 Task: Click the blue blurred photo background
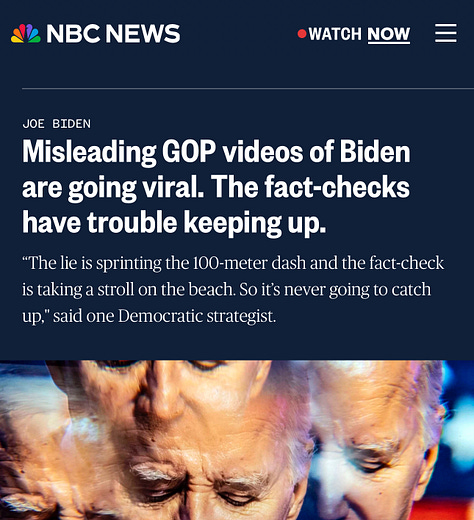pyautogui.click(x=460, y=417)
